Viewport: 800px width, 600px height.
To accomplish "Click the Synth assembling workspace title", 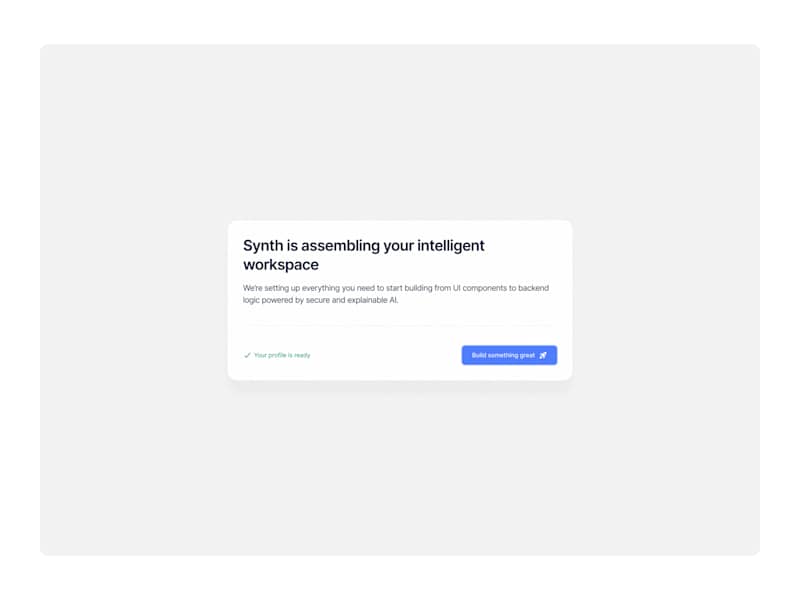I will coord(364,254).
